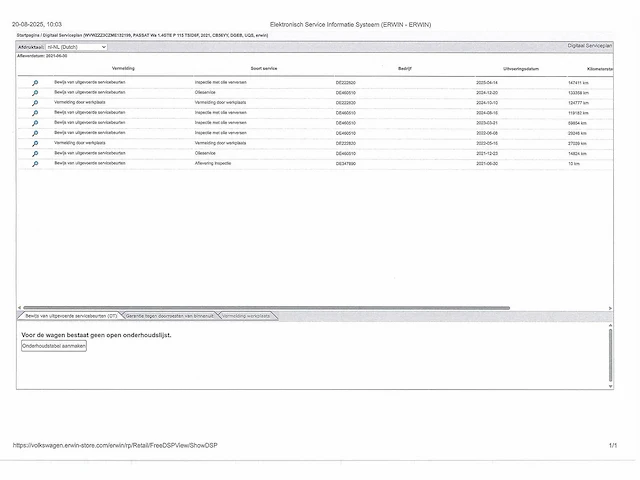Screen dimensions: 640x480
Task: Open details magnifier for the 2022-06-08 entry
Action: pos(35,133)
